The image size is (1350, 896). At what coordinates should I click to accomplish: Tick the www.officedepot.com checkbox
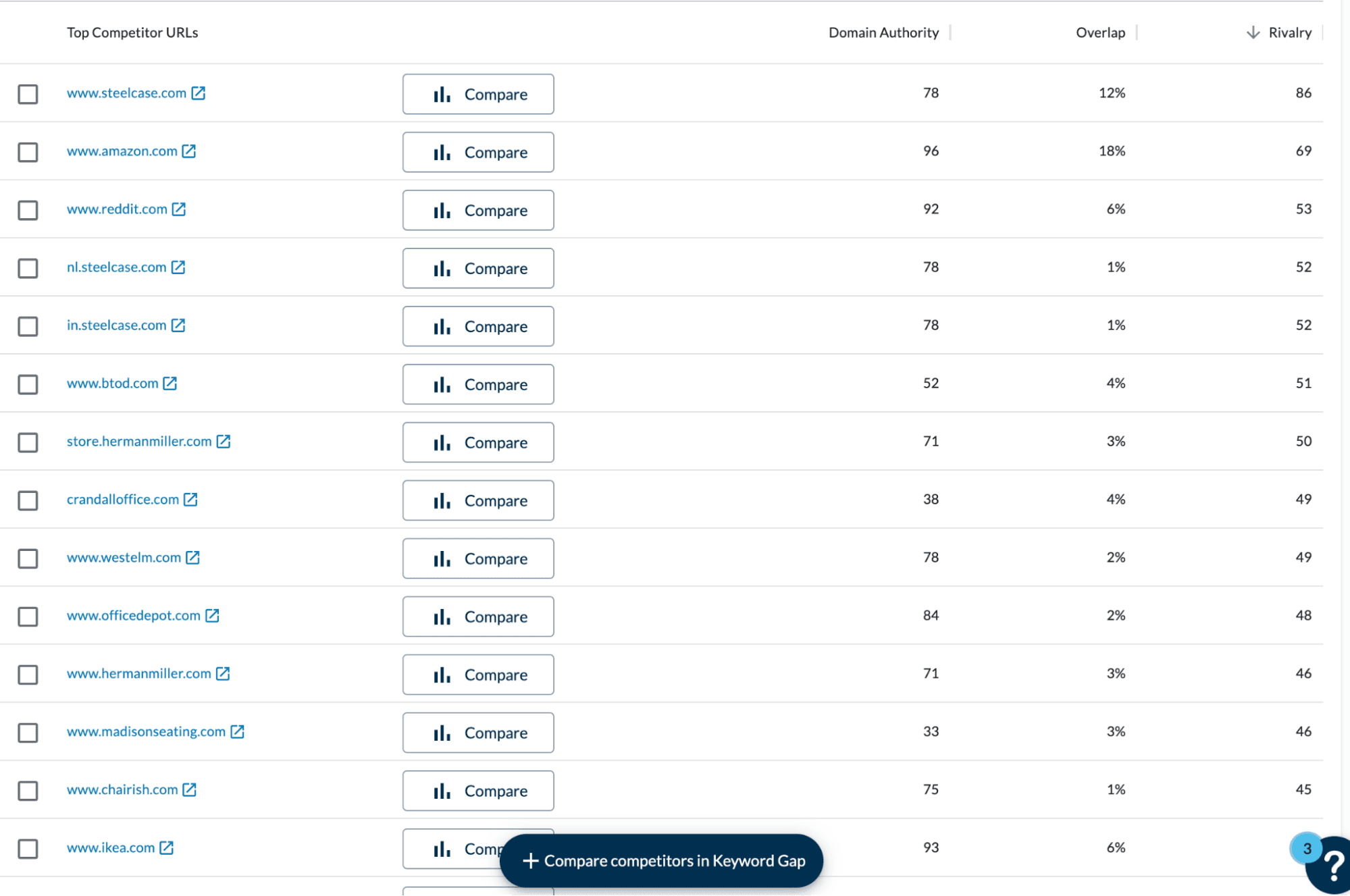(28, 616)
